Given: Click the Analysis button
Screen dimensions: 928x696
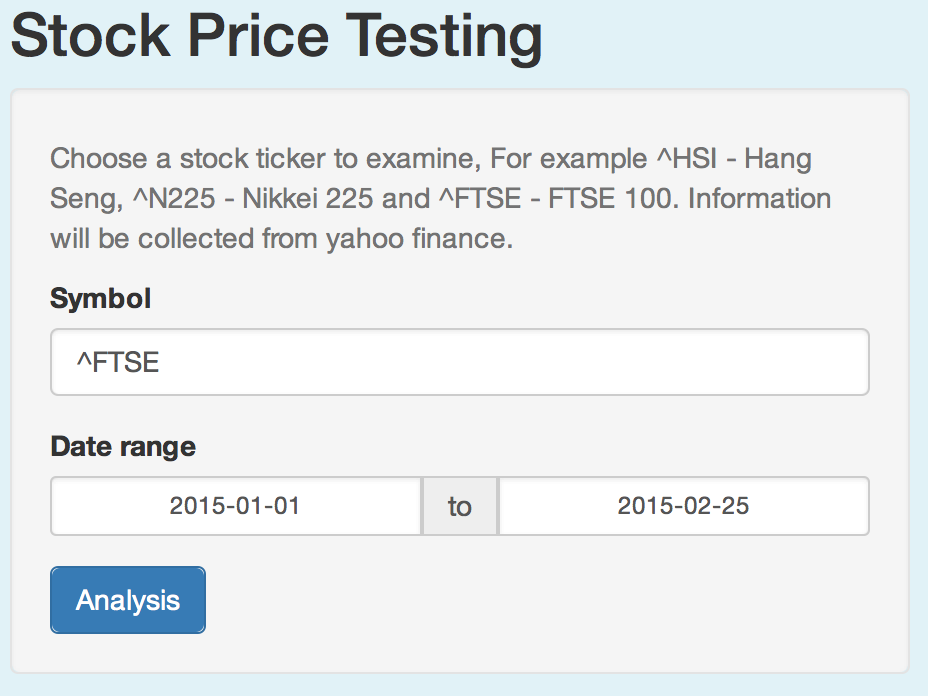Looking at the screenshot, I should coord(128,600).
